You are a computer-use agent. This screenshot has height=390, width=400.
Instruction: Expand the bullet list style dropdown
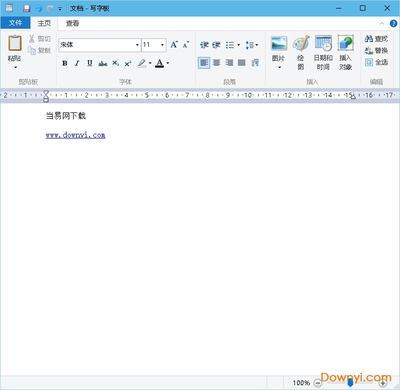pos(239,45)
